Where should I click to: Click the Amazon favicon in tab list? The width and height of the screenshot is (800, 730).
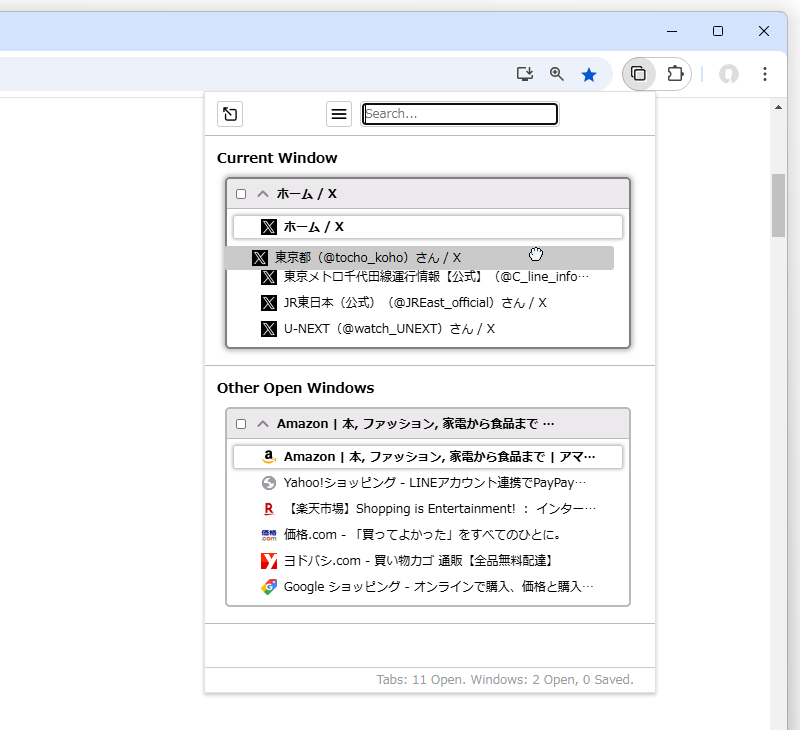click(269, 457)
